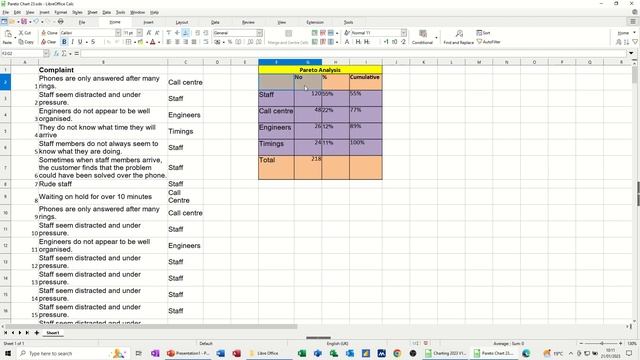640x360 pixels.
Task: Toggle Strikethrough formatting
Action: point(93,42)
